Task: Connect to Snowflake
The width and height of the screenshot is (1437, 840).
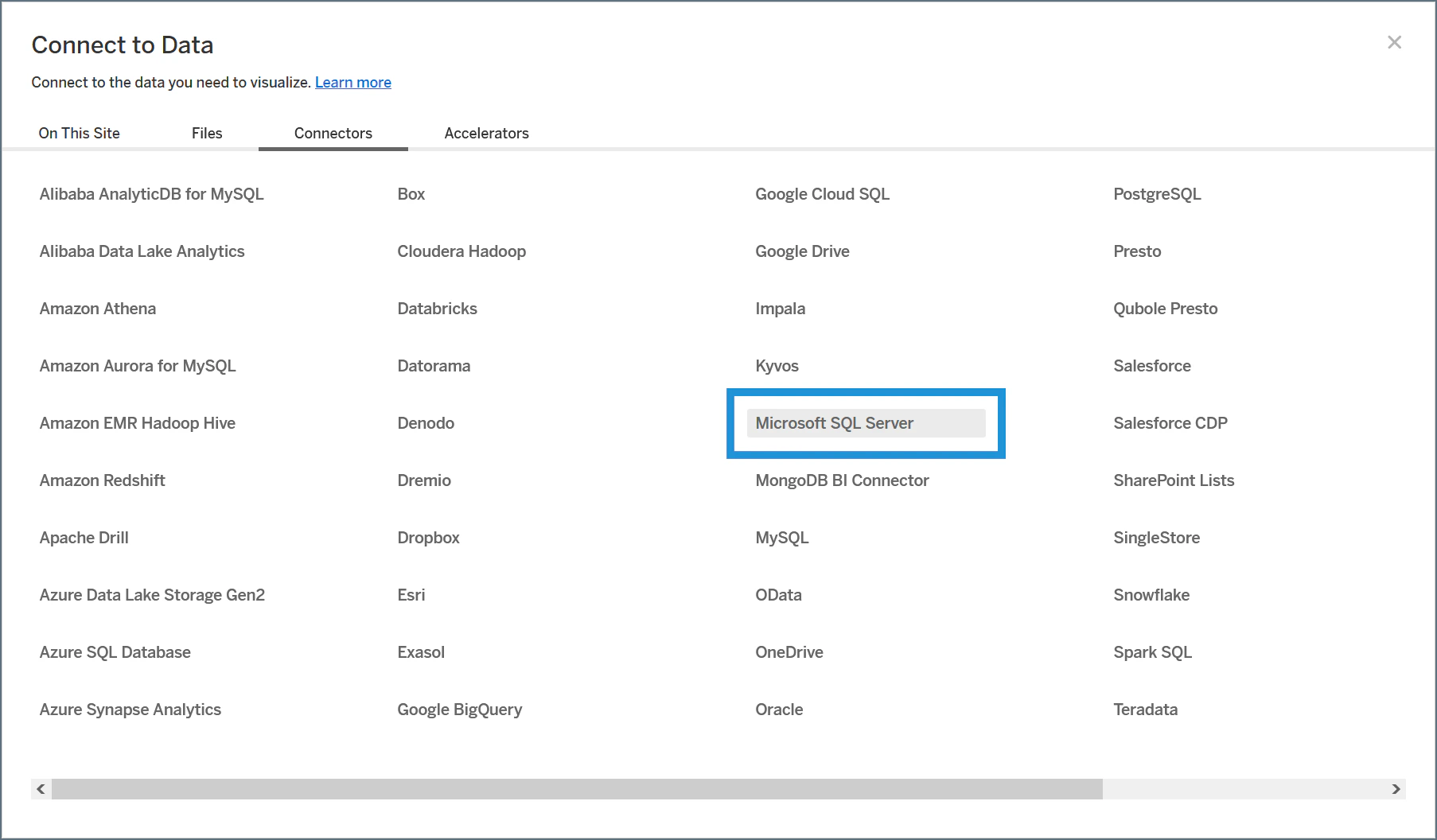Action: coord(1151,594)
